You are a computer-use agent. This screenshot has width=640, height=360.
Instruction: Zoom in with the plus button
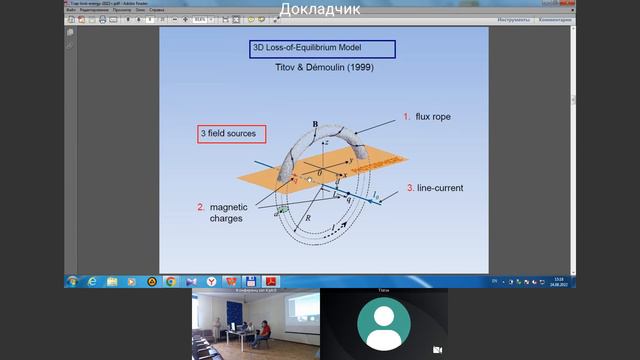185,20
